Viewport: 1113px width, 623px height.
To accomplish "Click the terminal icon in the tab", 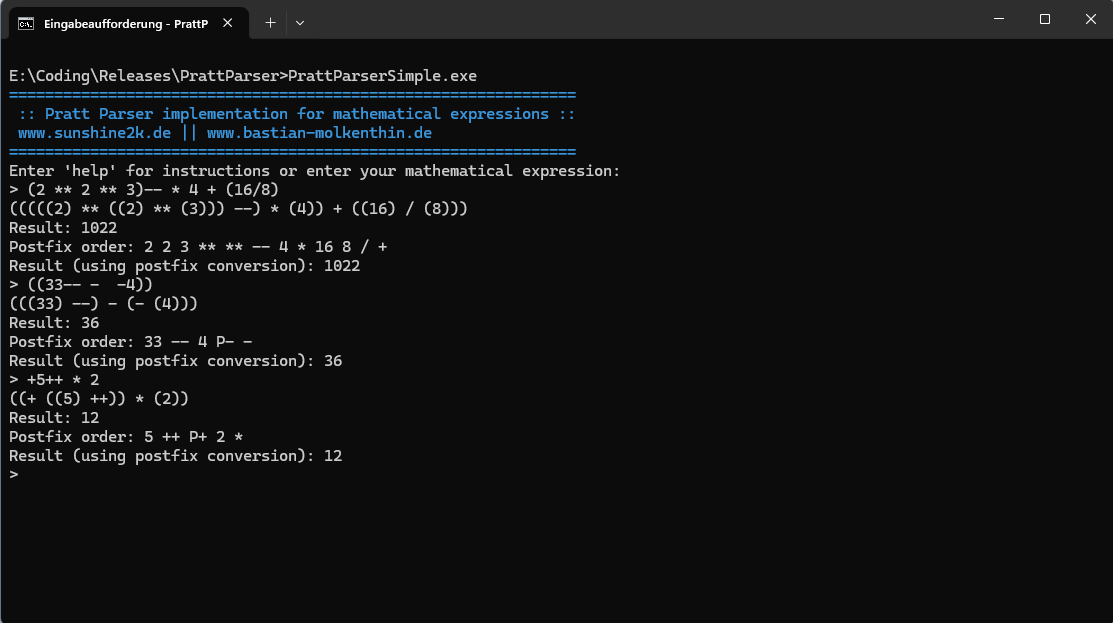I will (26, 22).
